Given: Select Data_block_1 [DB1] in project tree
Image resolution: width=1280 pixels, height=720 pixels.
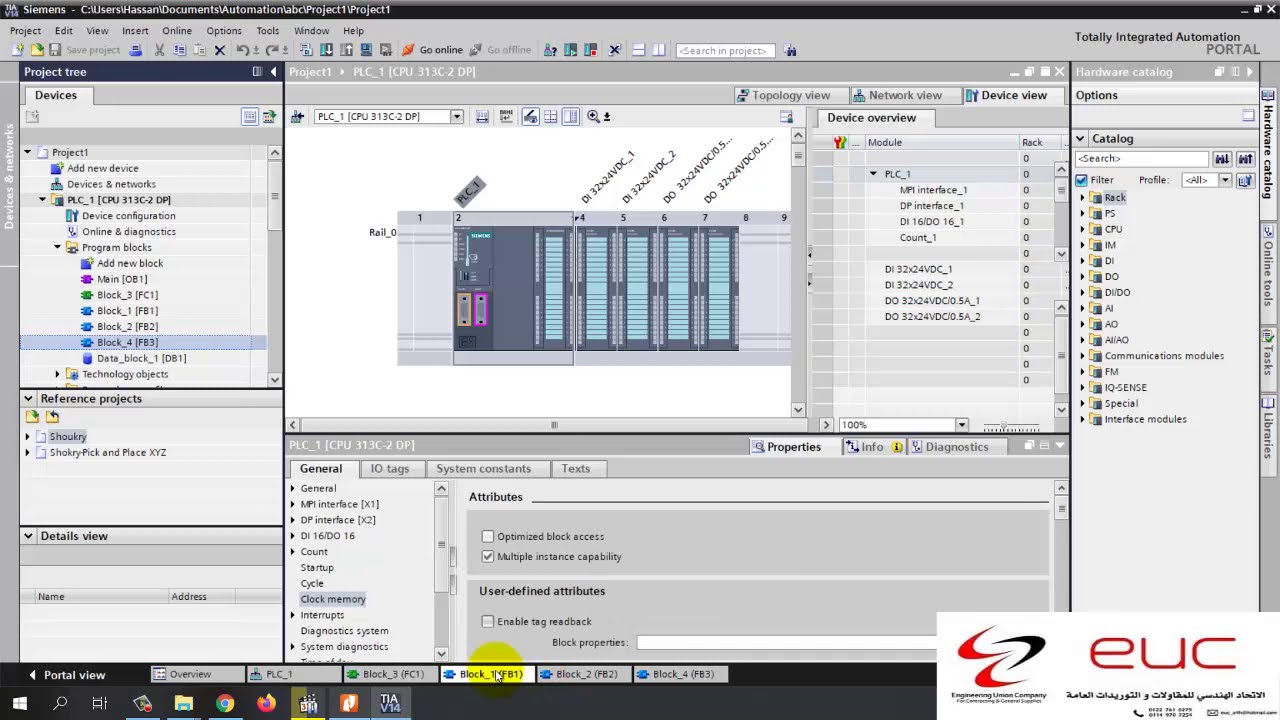Looking at the screenshot, I should point(141,358).
